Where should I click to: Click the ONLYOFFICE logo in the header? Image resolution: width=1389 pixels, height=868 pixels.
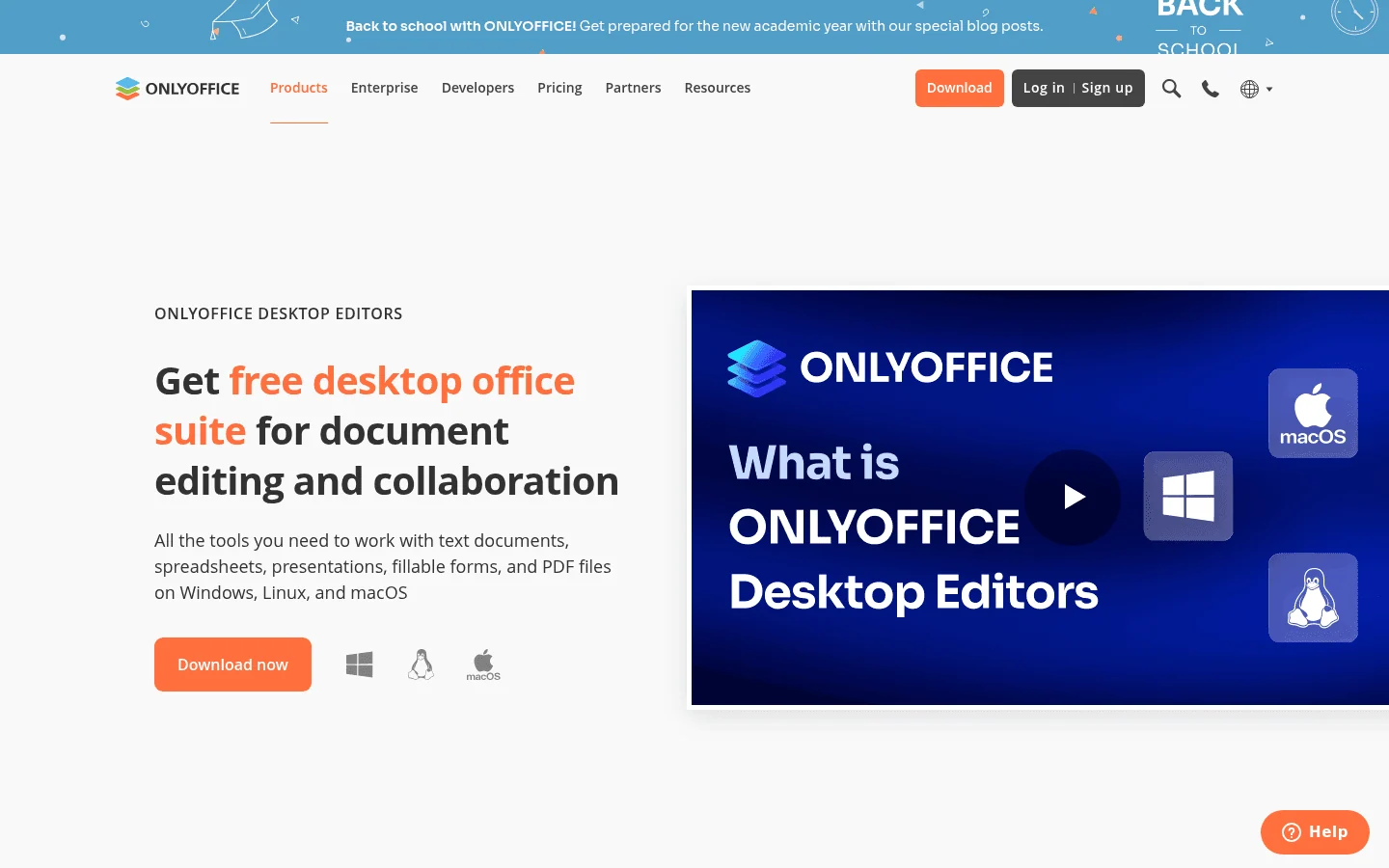[177, 89]
